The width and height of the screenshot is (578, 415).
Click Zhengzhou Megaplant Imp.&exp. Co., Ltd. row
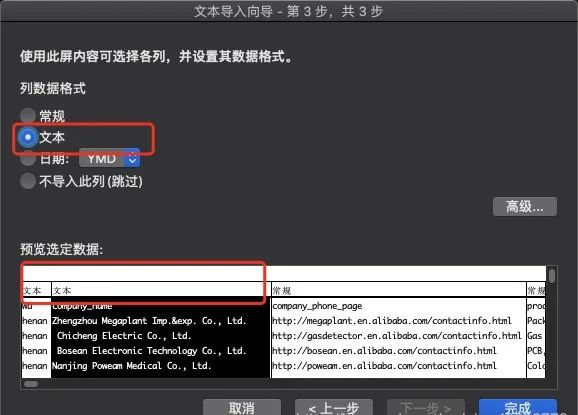pyautogui.click(x=149, y=321)
